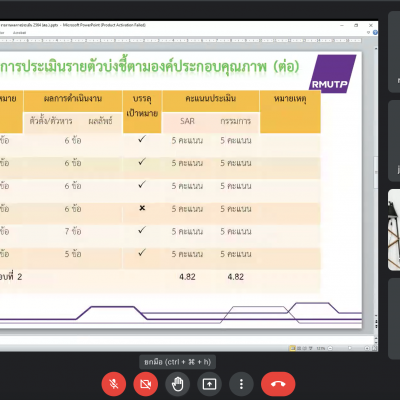The width and height of the screenshot is (400, 400).
Task: Click the zoom in plus button
Action: [367, 348]
